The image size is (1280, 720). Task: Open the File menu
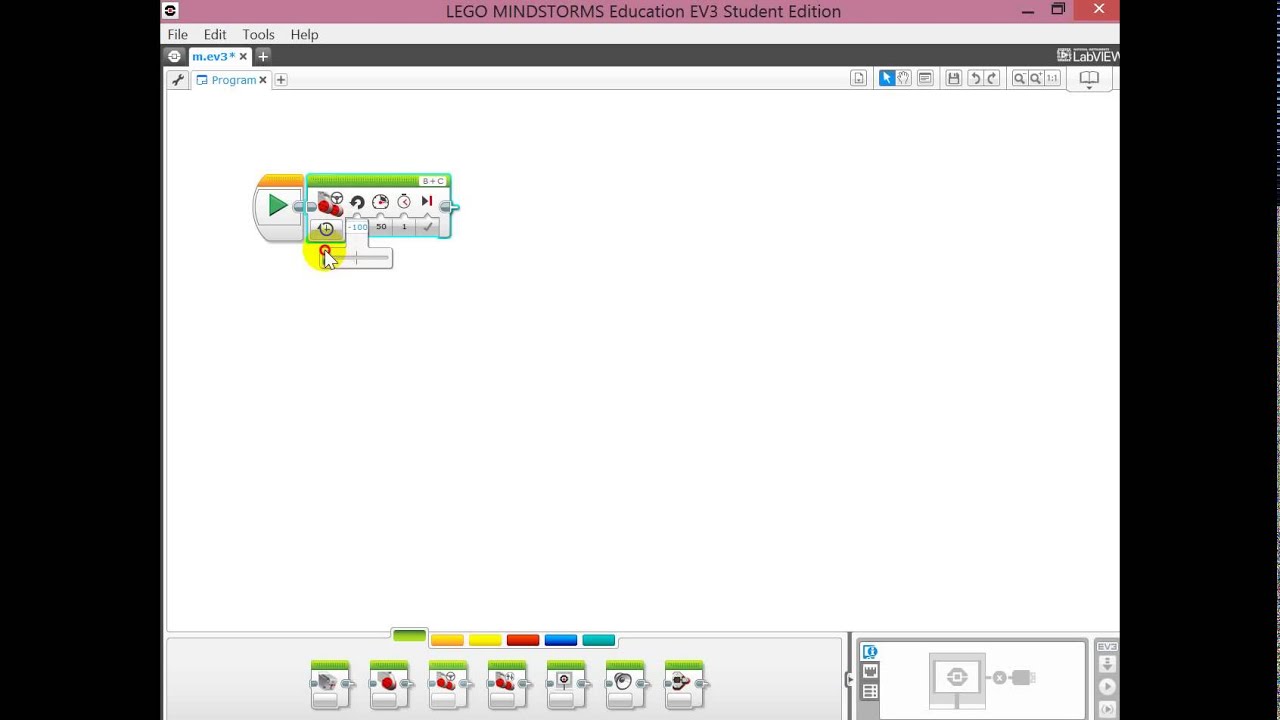177,34
